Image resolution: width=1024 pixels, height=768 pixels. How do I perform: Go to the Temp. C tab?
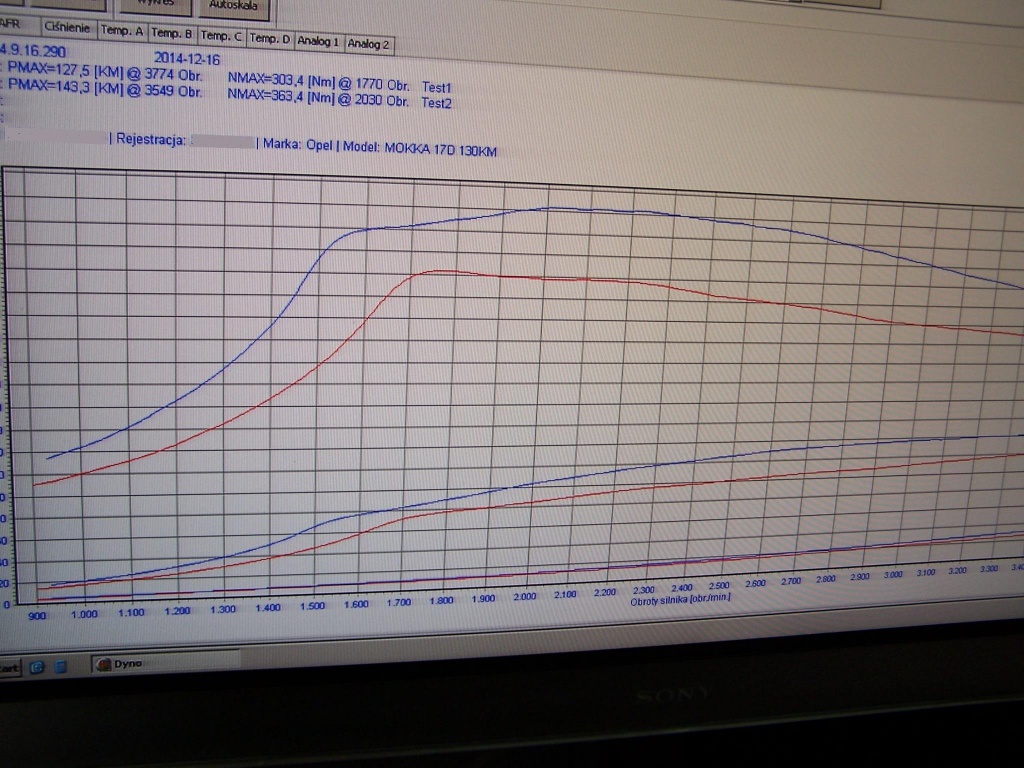(x=221, y=36)
